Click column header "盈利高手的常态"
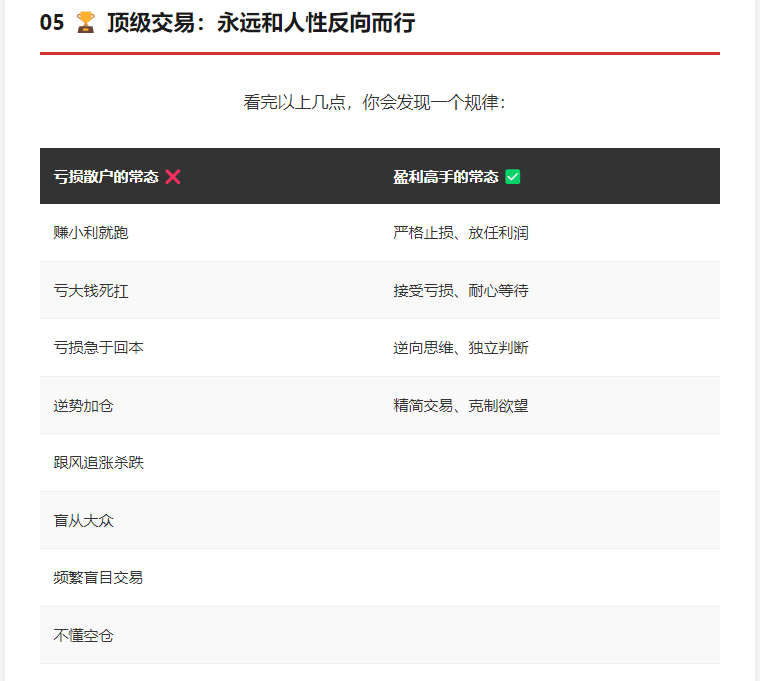The width and height of the screenshot is (760, 681). point(446,177)
